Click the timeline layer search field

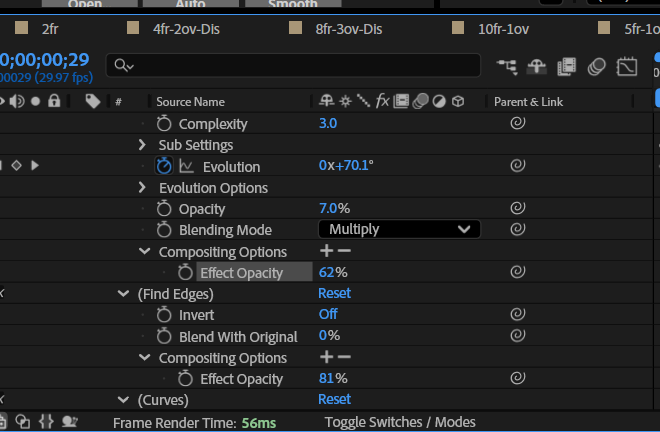300,66
